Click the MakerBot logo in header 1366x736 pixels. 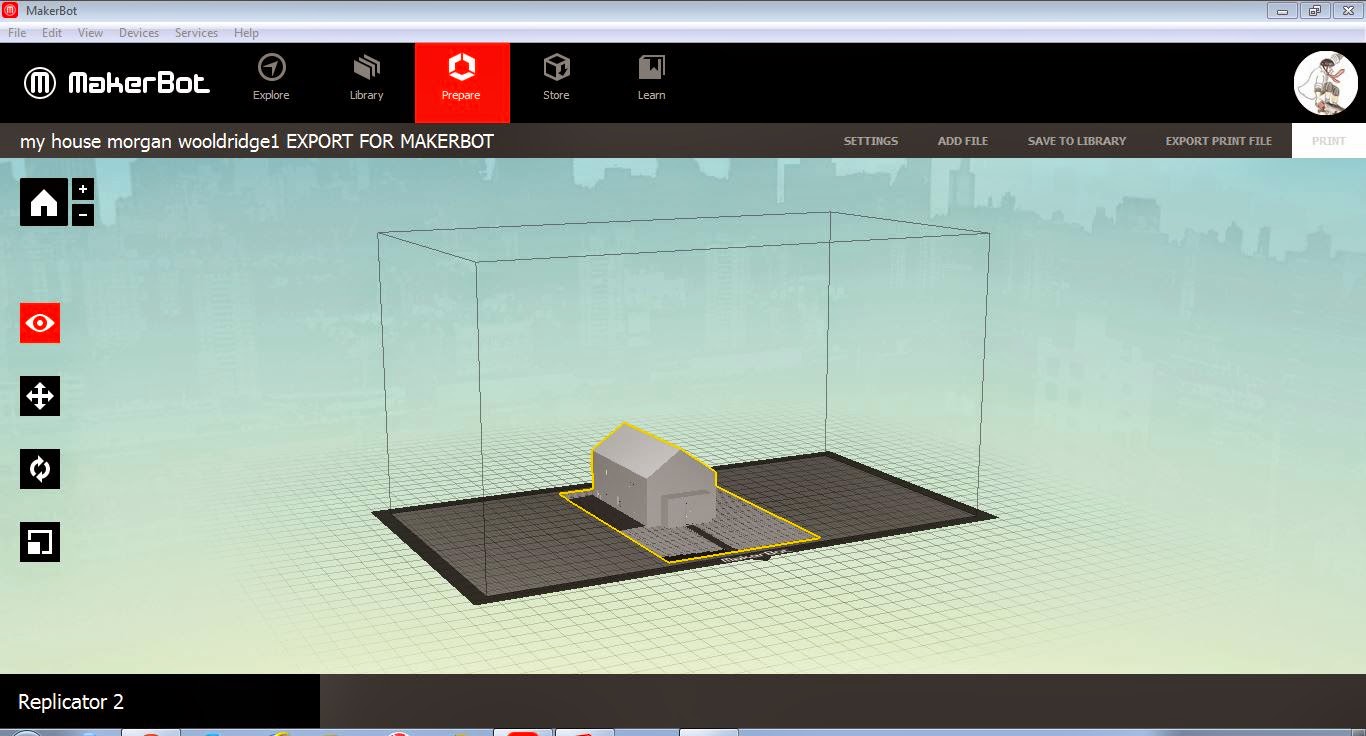click(117, 83)
